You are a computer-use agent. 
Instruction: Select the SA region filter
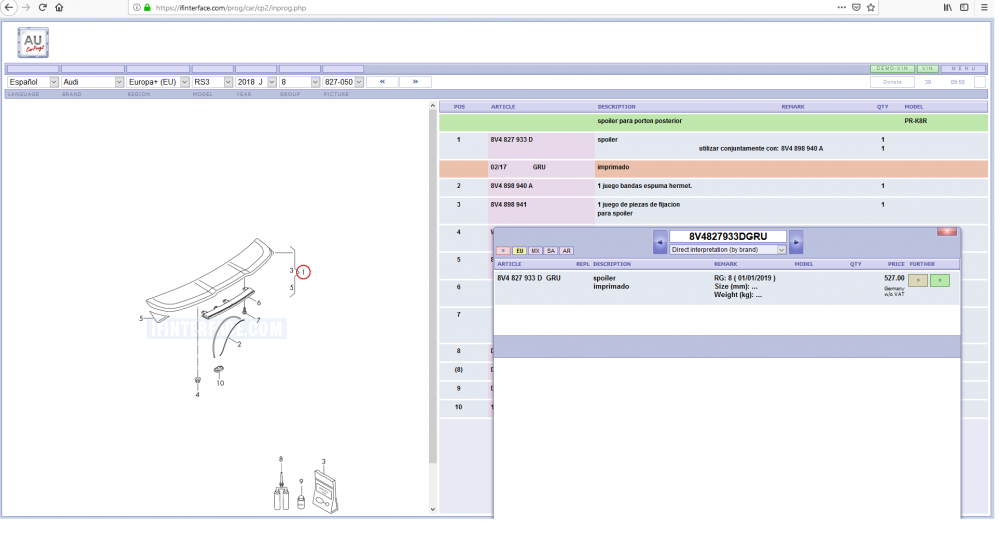coord(550,251)
